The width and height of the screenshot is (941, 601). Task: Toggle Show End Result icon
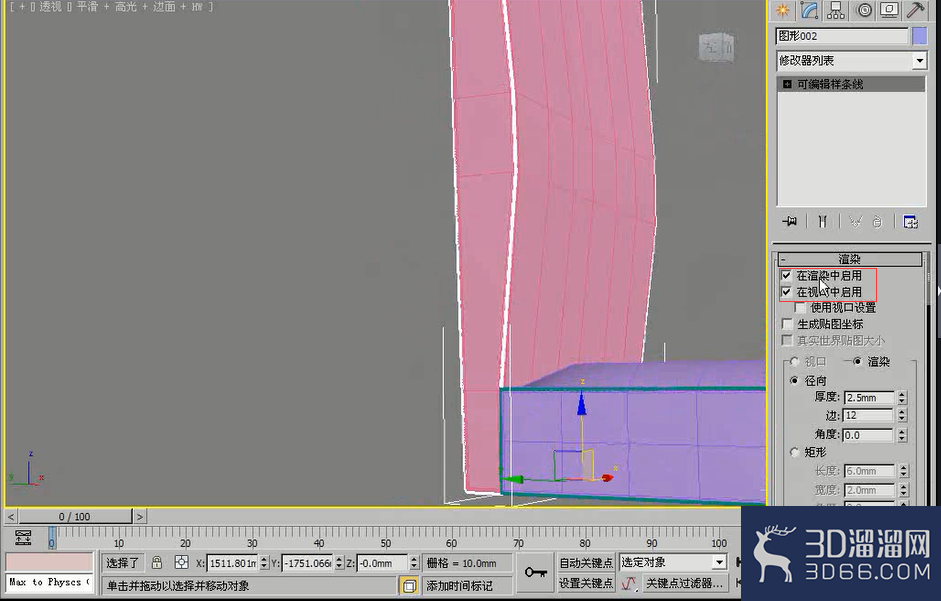point(822,222)
